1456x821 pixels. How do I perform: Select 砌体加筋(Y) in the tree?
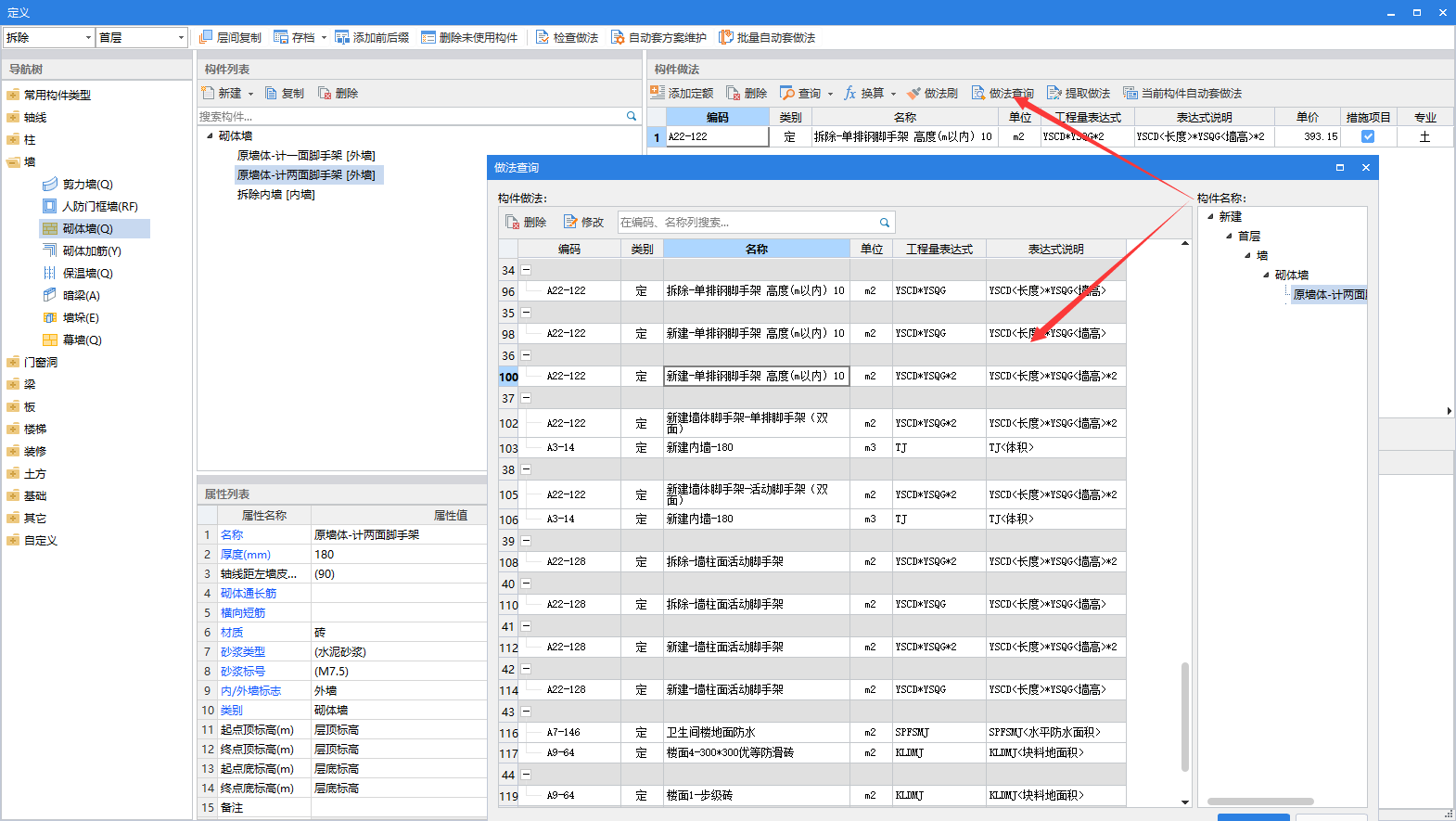(x=92, y=250)
